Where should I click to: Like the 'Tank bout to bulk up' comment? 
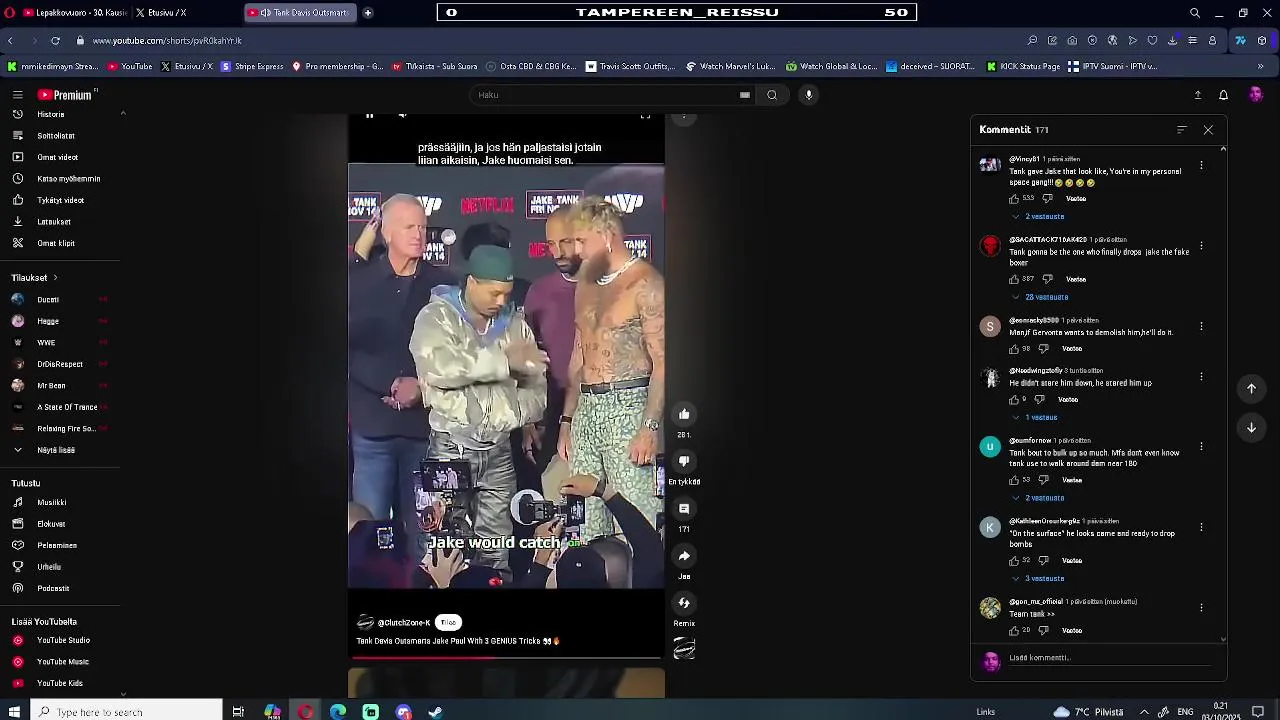coord(1014,480)
